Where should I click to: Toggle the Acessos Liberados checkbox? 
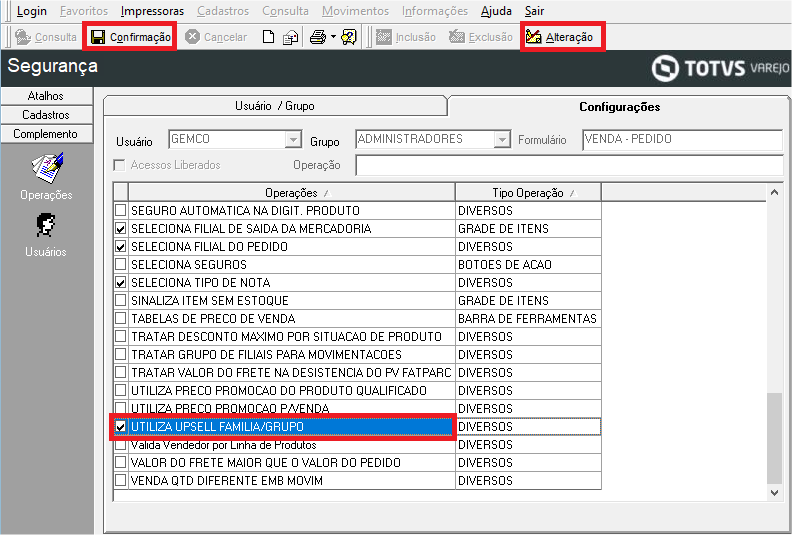pos(119,165)
